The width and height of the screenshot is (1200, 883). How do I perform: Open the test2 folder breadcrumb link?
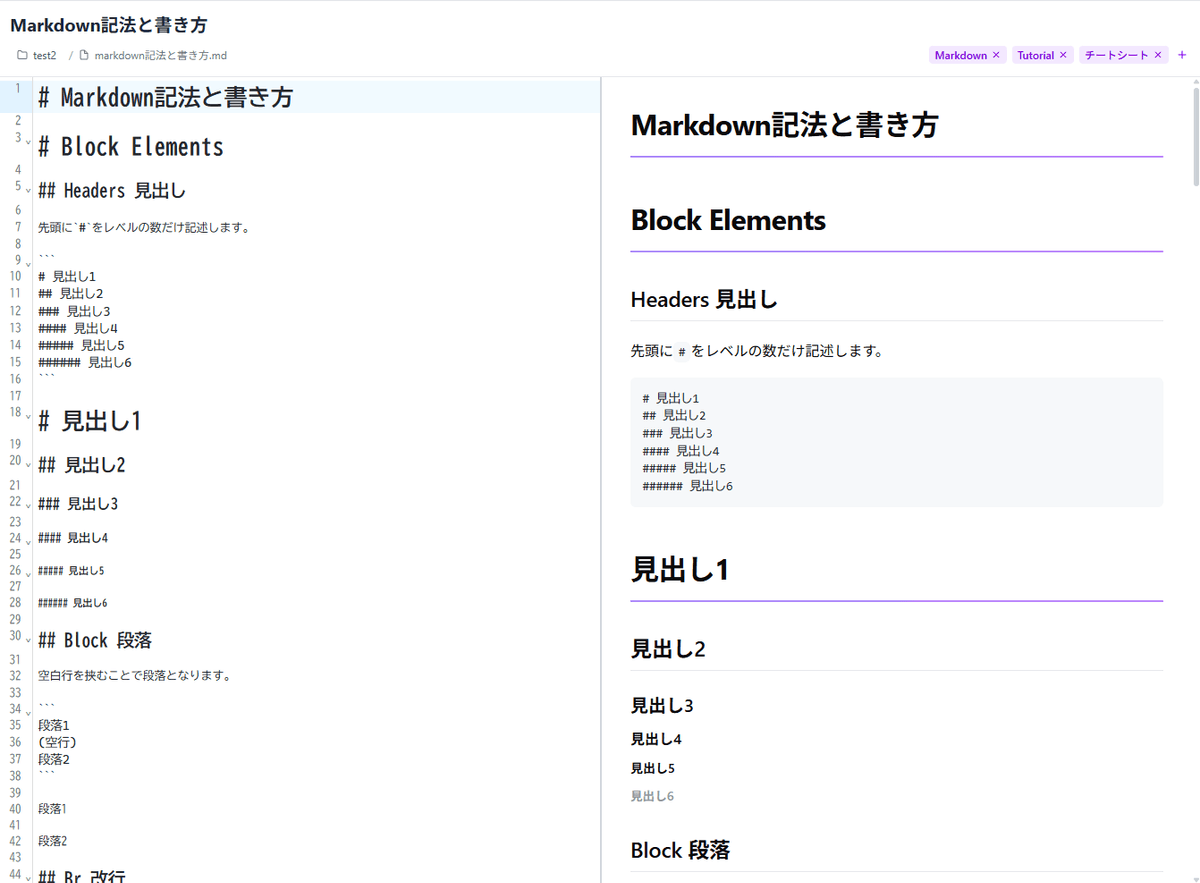pos(43,55)
